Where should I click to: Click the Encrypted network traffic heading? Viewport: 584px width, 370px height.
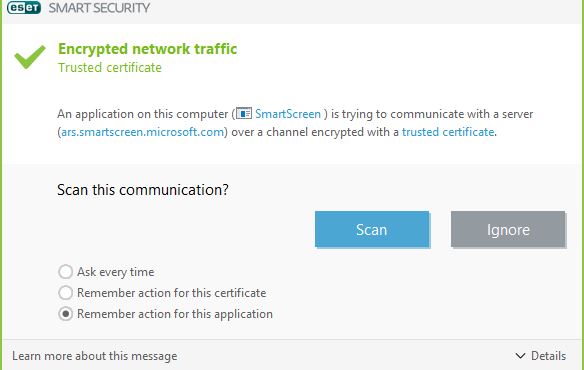147,49
